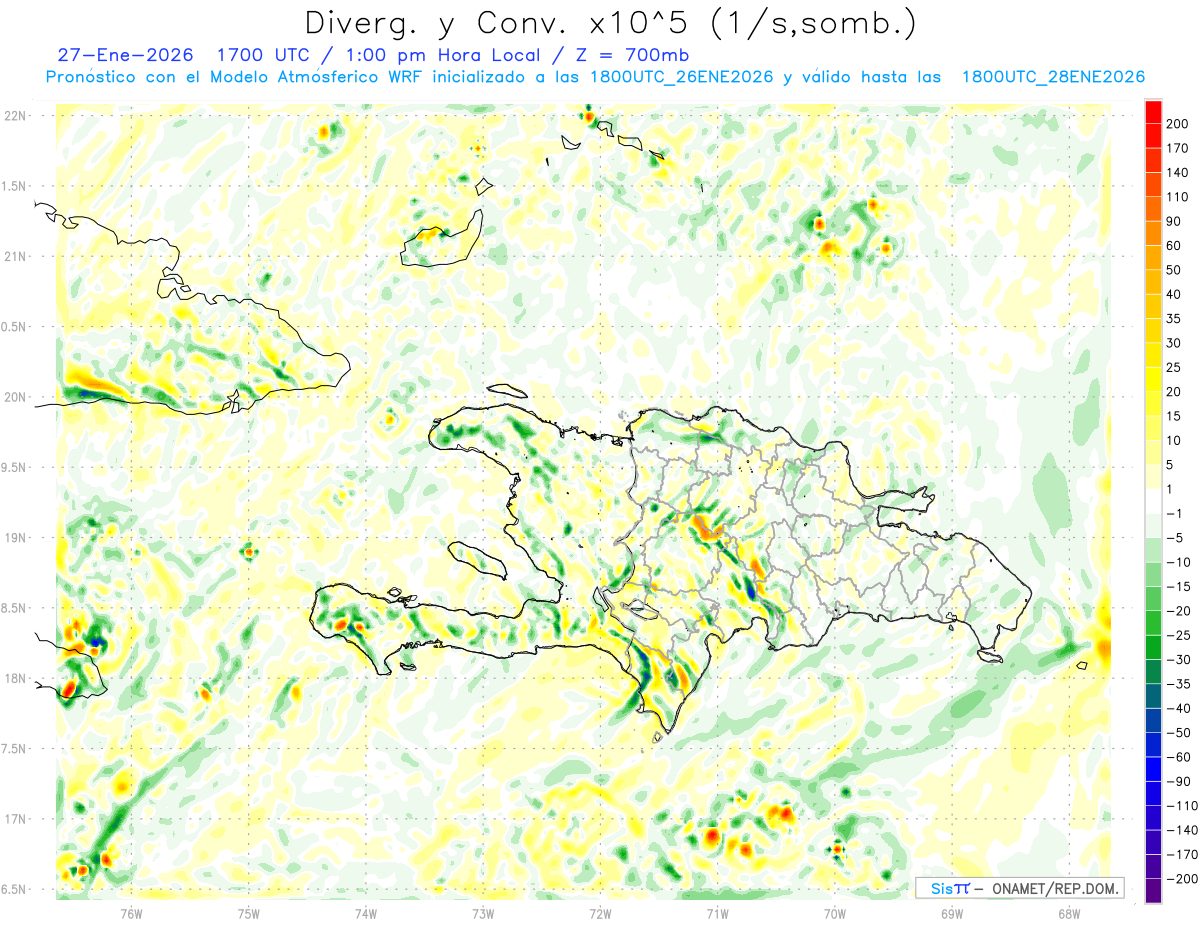Click the 'ONAMET/REP.DOM.' credit box
1200x927 pixels.
click(x=1019, y=888)
